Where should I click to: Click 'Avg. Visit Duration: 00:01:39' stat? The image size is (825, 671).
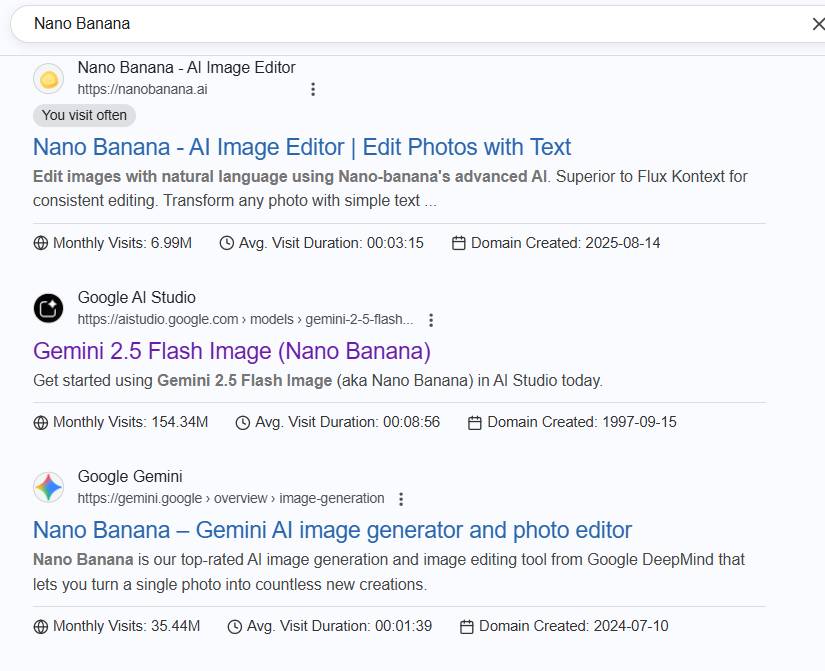point(330,626)
